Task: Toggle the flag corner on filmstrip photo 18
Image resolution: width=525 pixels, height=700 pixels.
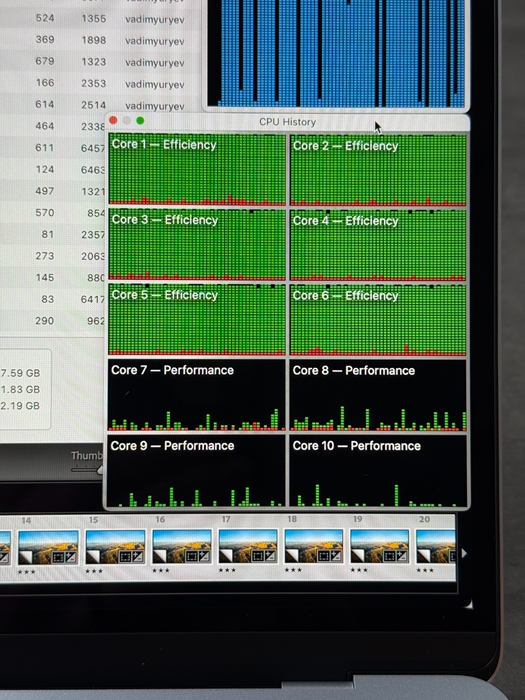Action: 292,554
